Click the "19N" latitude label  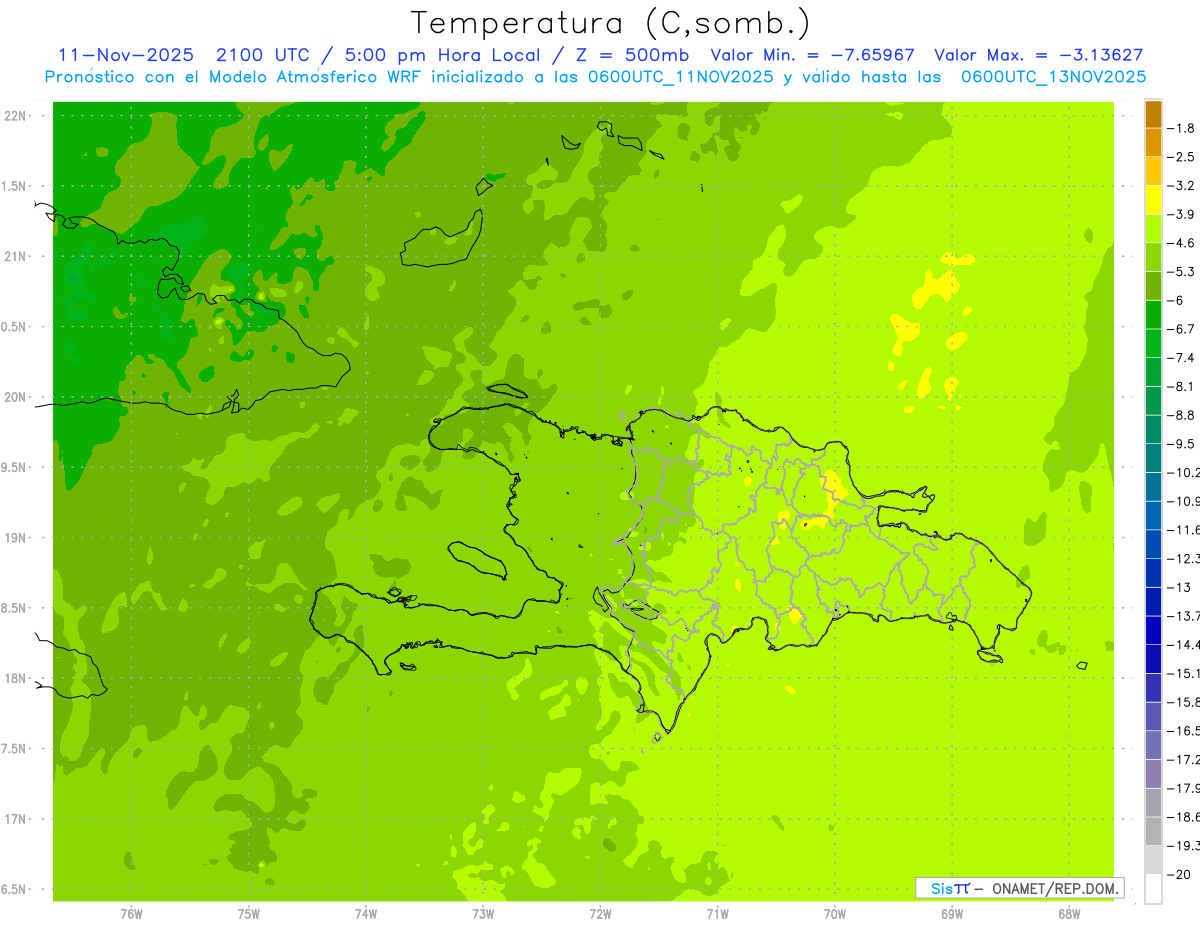pyautogui.click(x=14, y=538)
